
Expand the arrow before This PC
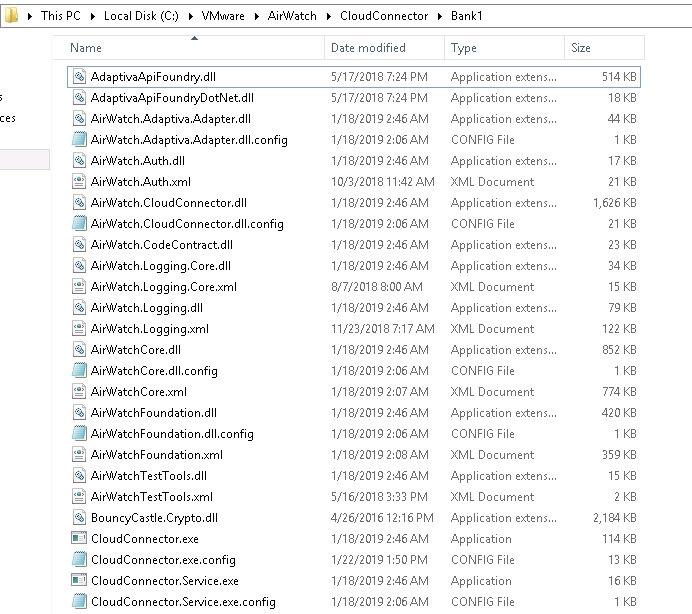30,16
